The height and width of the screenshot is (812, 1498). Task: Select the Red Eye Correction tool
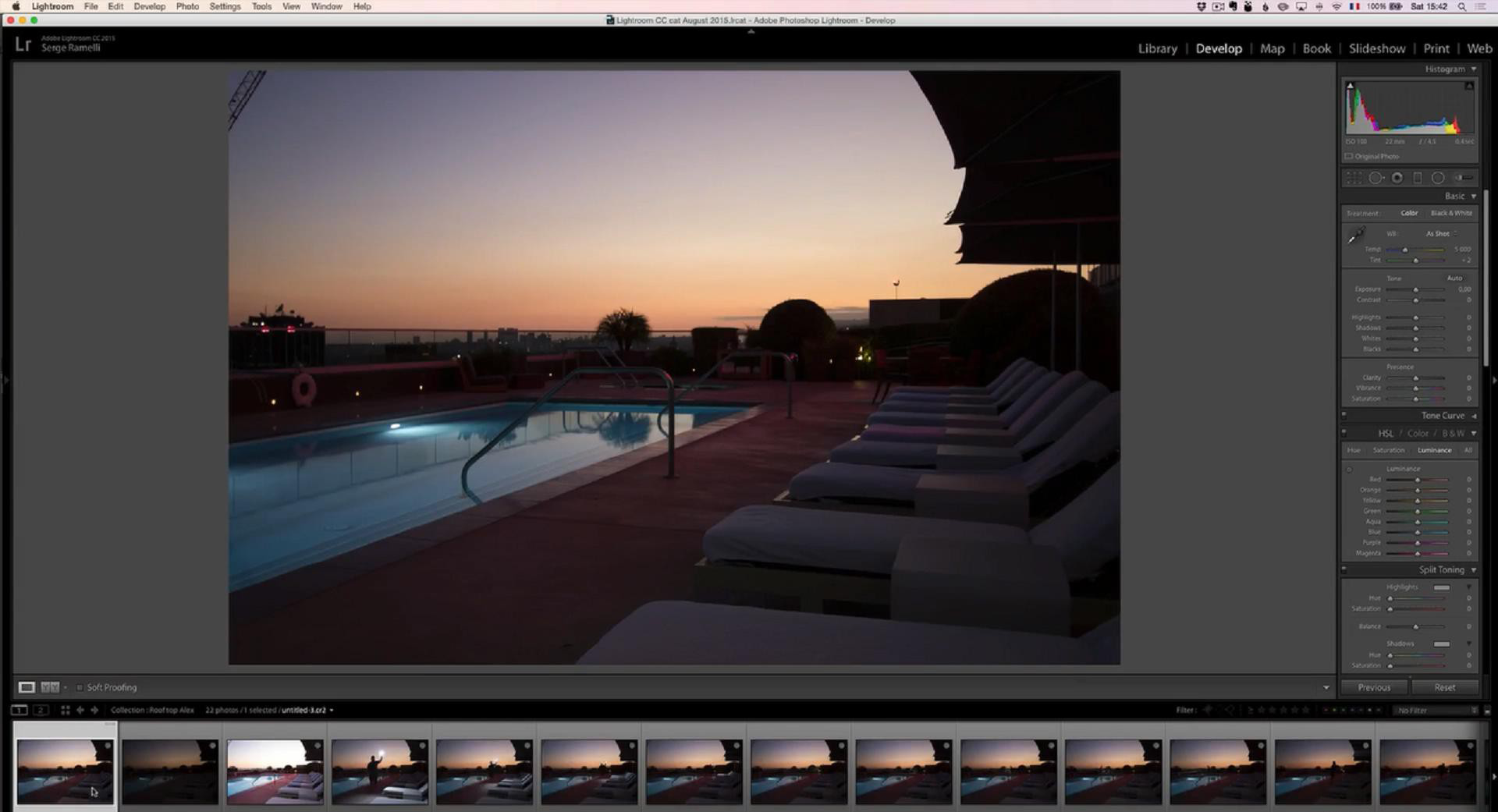click(x=1397, y=178)
